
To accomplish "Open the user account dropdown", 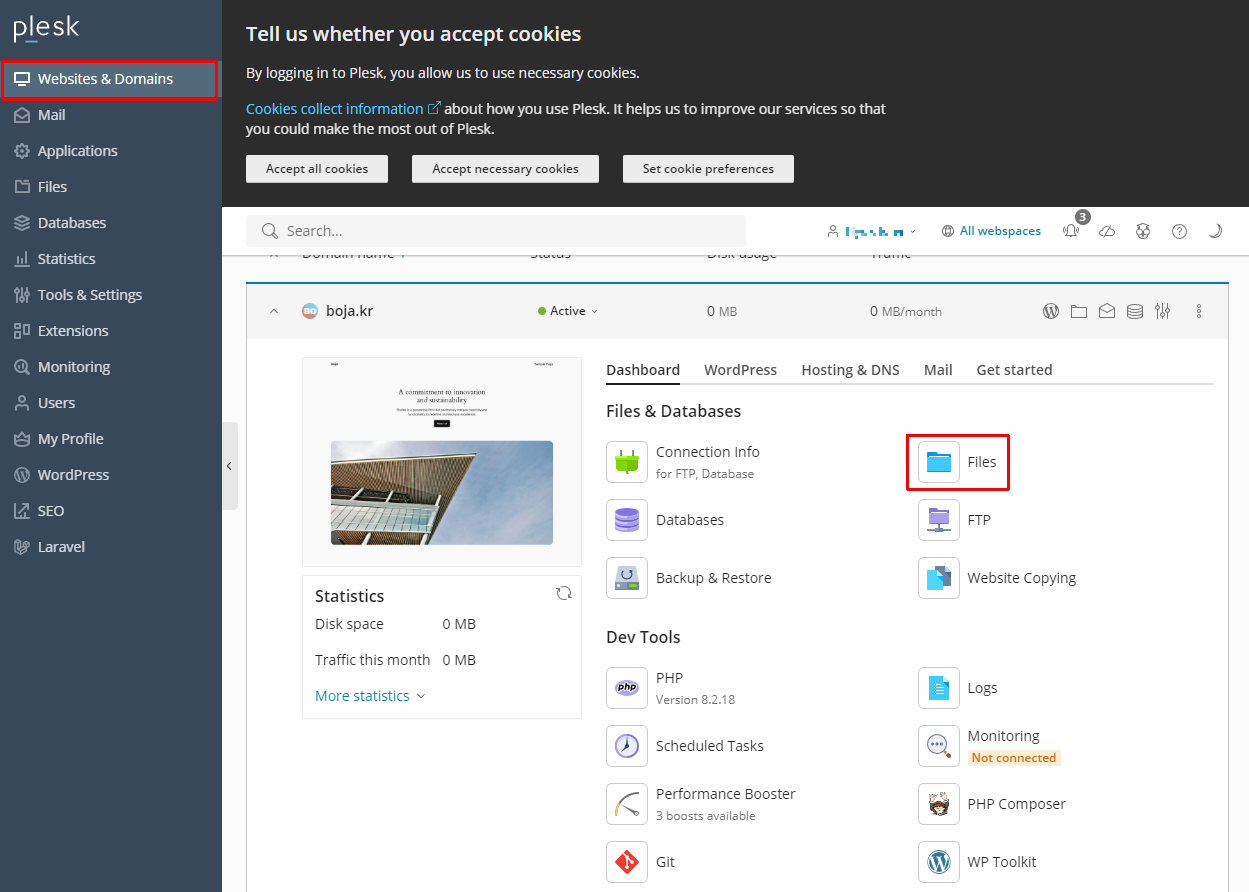I will [x=872, y=231].
